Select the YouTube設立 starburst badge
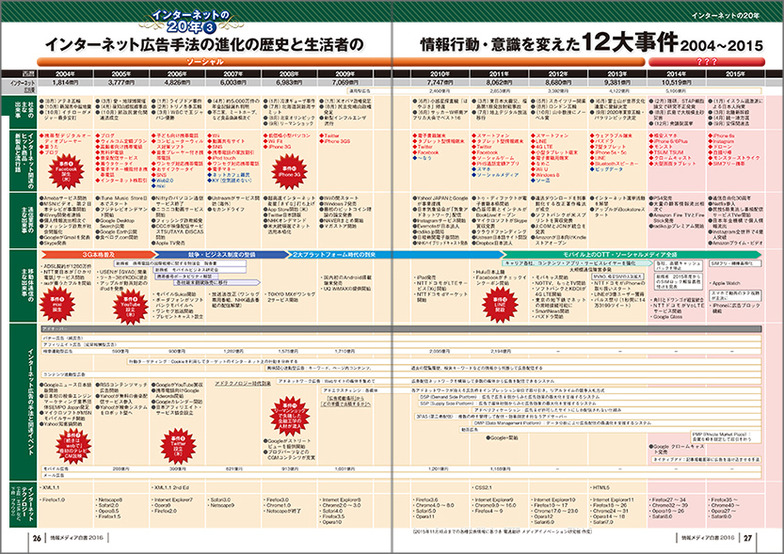The height and width of the screenshot is (554, 784). 130,306
